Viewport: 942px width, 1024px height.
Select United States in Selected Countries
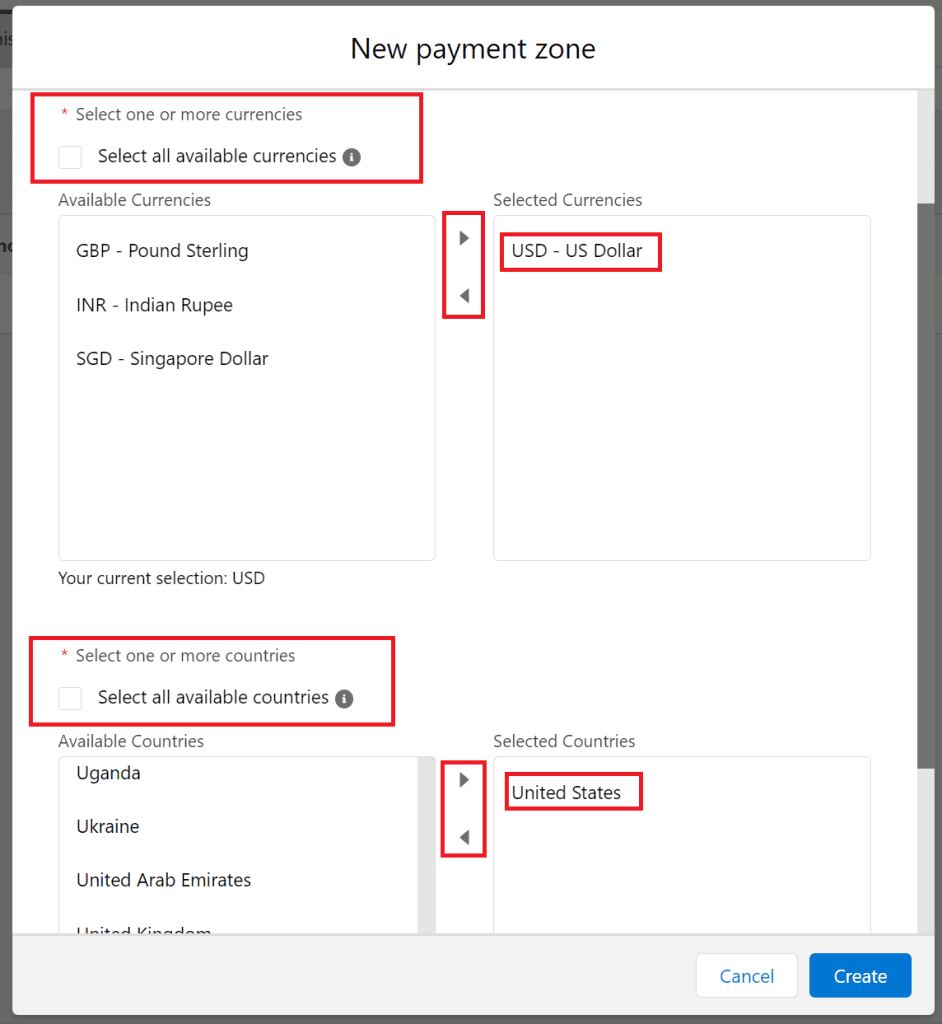tap(566, 793)
